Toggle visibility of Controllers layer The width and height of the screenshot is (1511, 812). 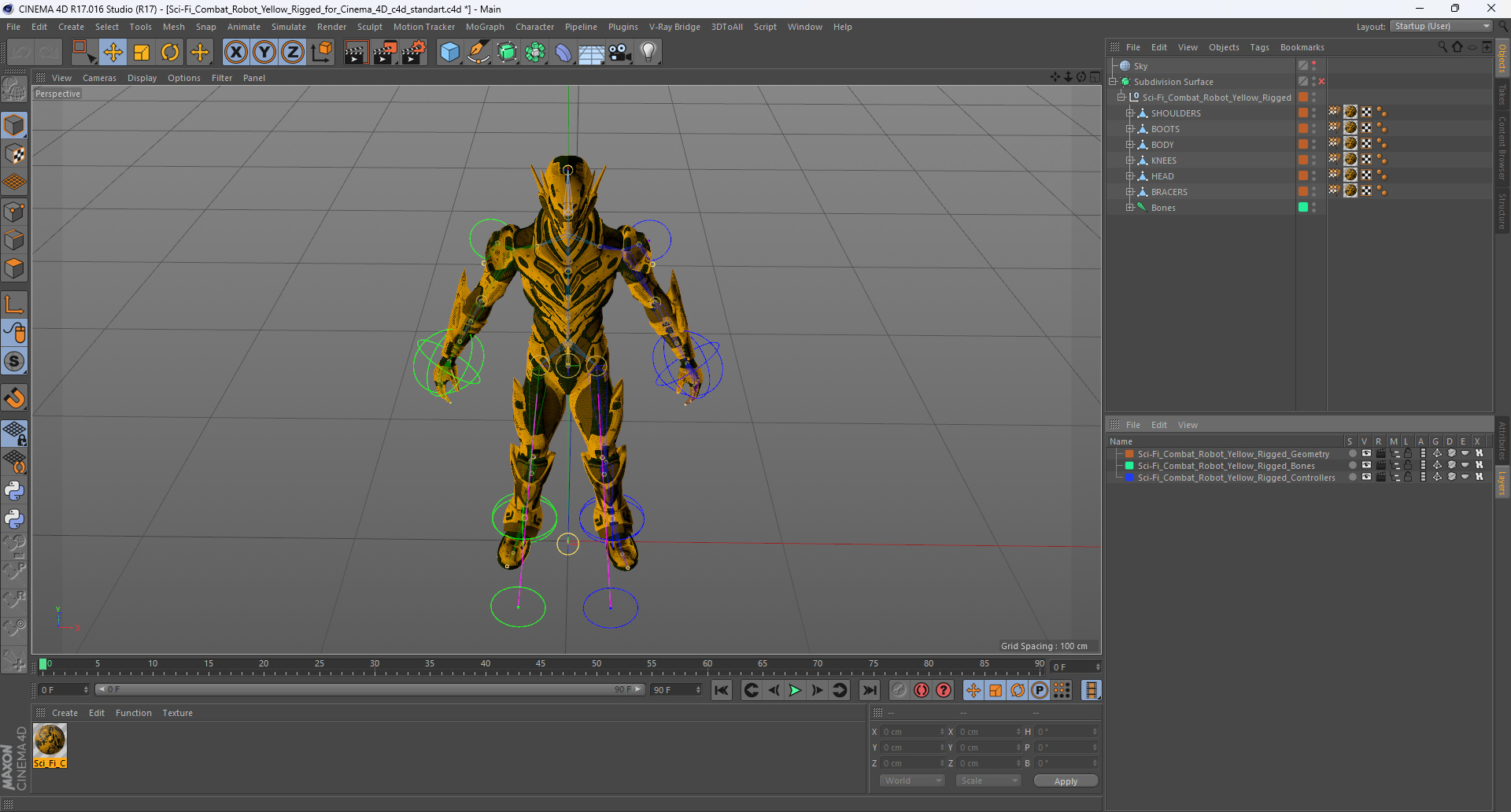pos(1366,477)
